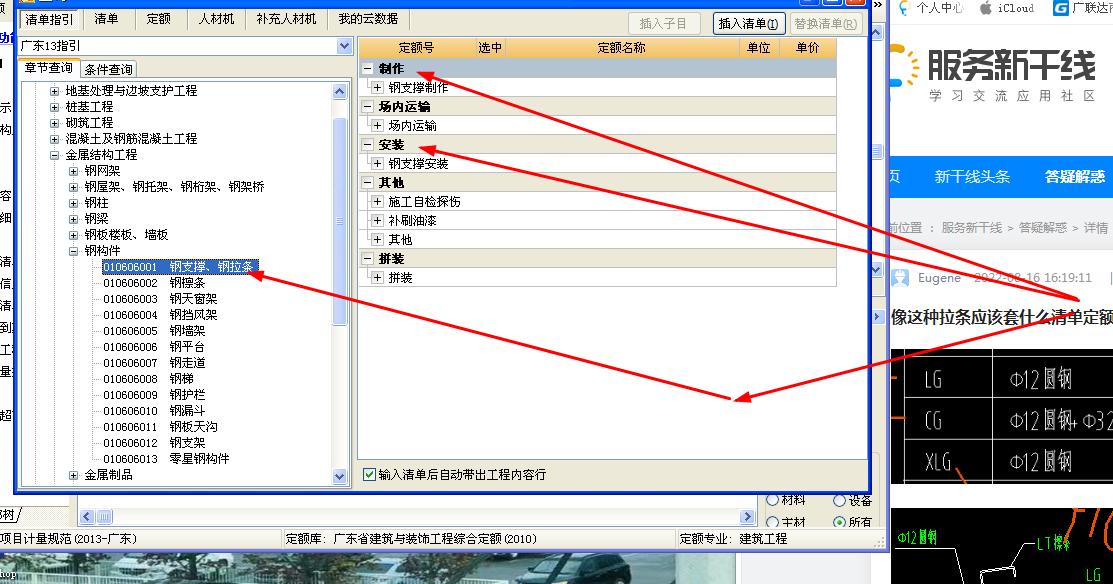Collapse the 制作 group header

(368, 69)
